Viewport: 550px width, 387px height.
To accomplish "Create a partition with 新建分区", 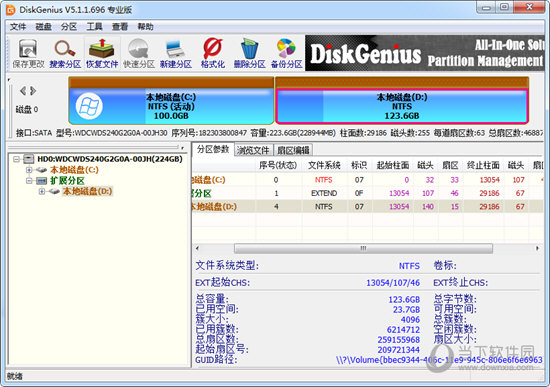I will click(176, 53).
